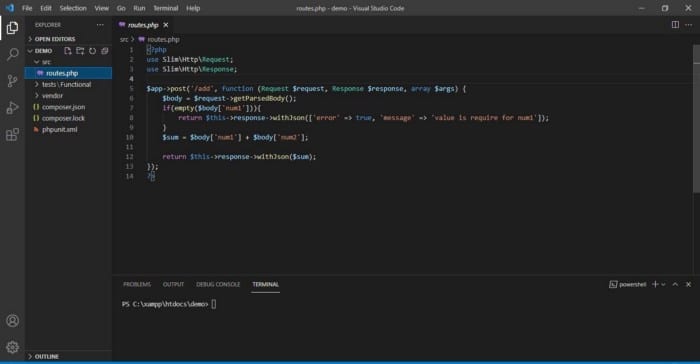Click the VS Code logo icon
The height and width of the screenshot is (364, 700).
9,8
